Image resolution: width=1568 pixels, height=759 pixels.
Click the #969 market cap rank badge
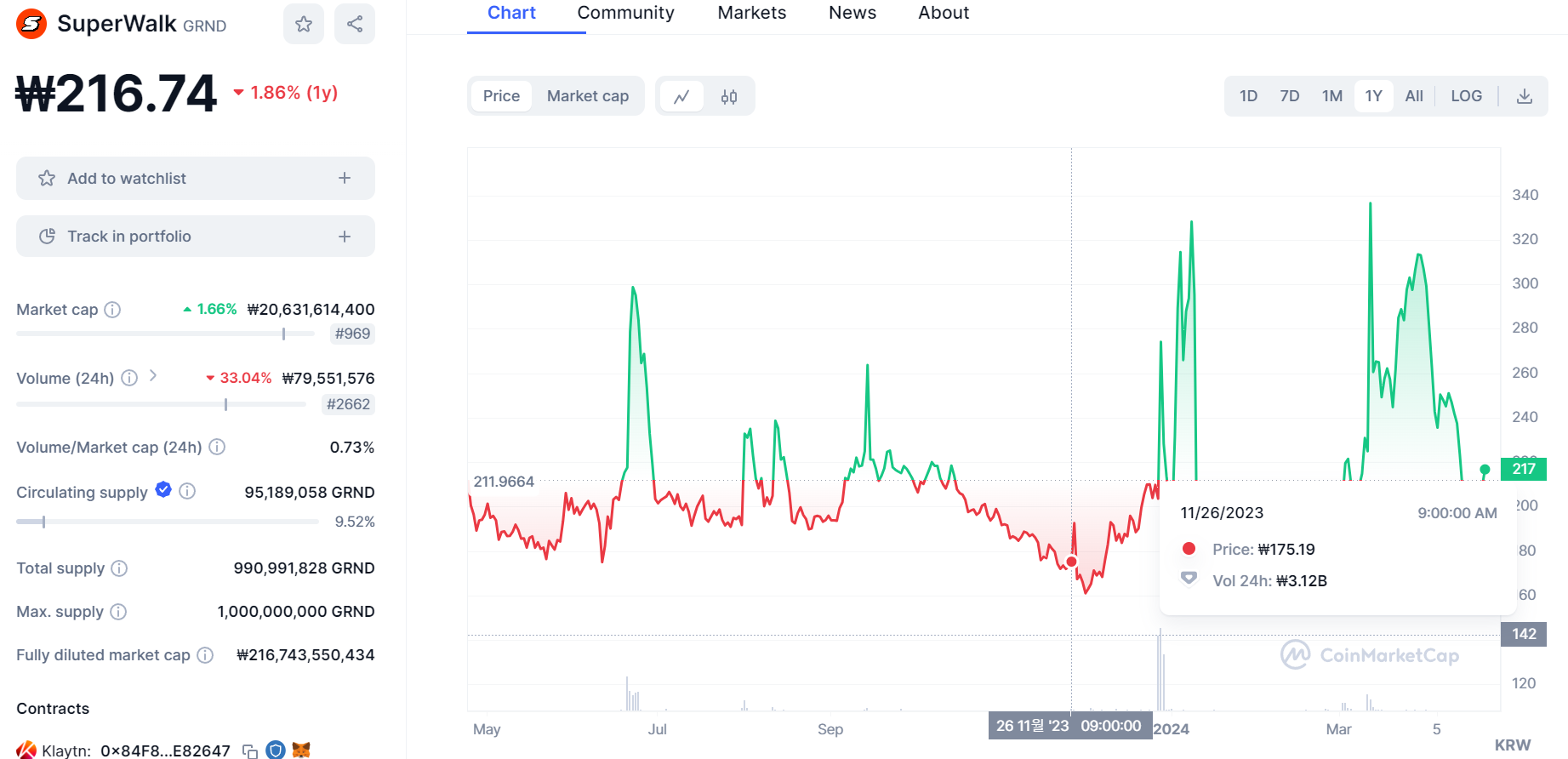click(x=352, y=334)
